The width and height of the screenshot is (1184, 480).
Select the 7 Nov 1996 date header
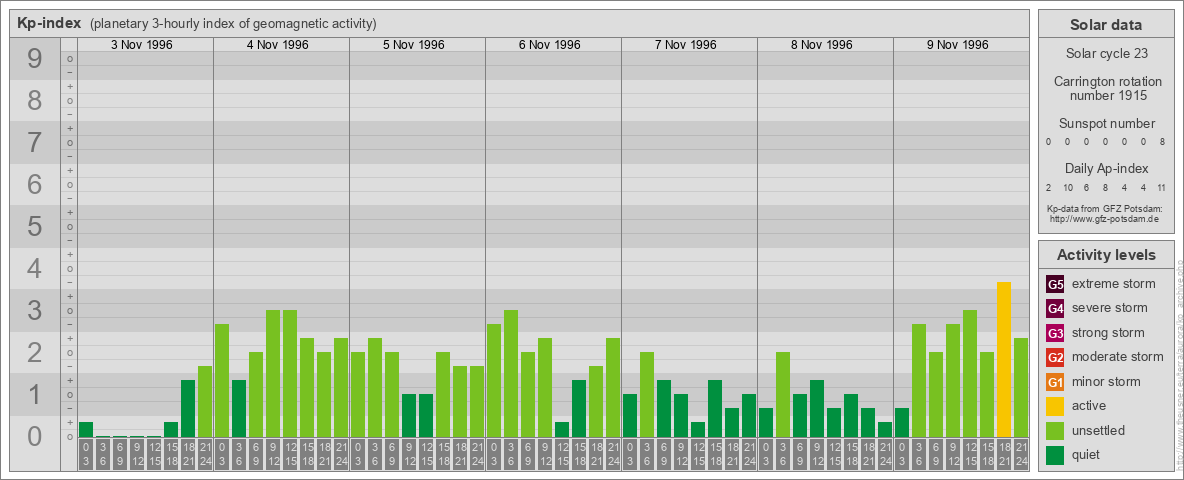tap(686, 45)
